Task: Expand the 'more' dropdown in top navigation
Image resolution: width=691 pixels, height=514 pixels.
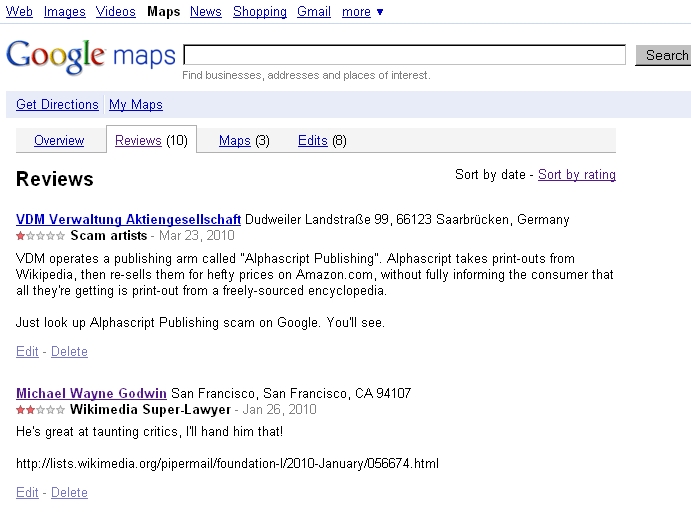Action: (x=362, y=12)
